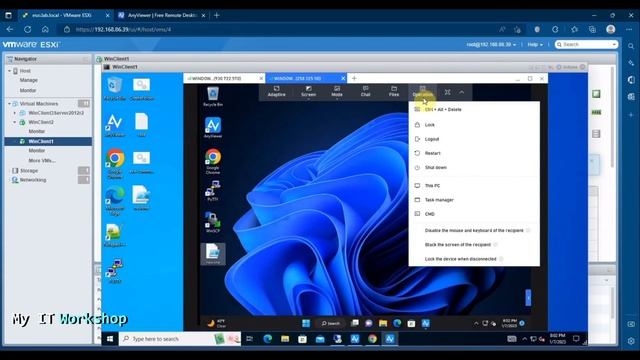Open the remote Recycle Bin icon
Viewport: 640px width, 360px height.
tap(213, 96)
